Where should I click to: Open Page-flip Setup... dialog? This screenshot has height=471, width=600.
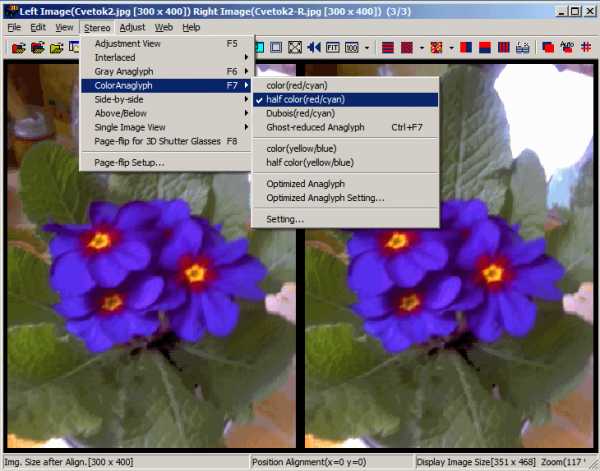click(x=166, y=163)
